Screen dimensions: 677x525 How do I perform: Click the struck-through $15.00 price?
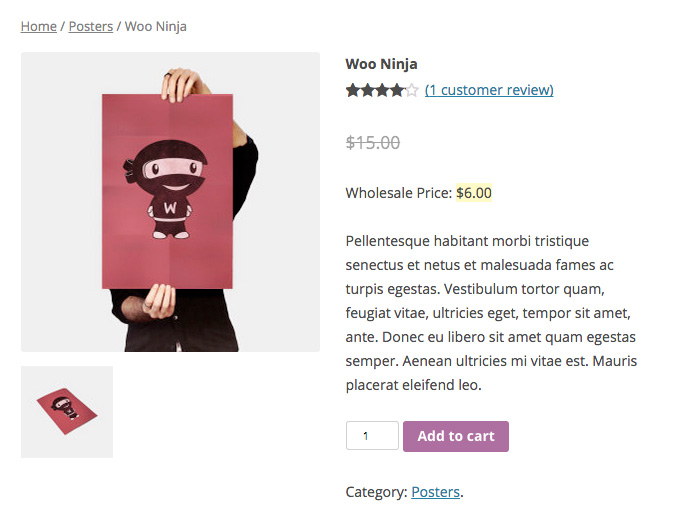[373, 142]
